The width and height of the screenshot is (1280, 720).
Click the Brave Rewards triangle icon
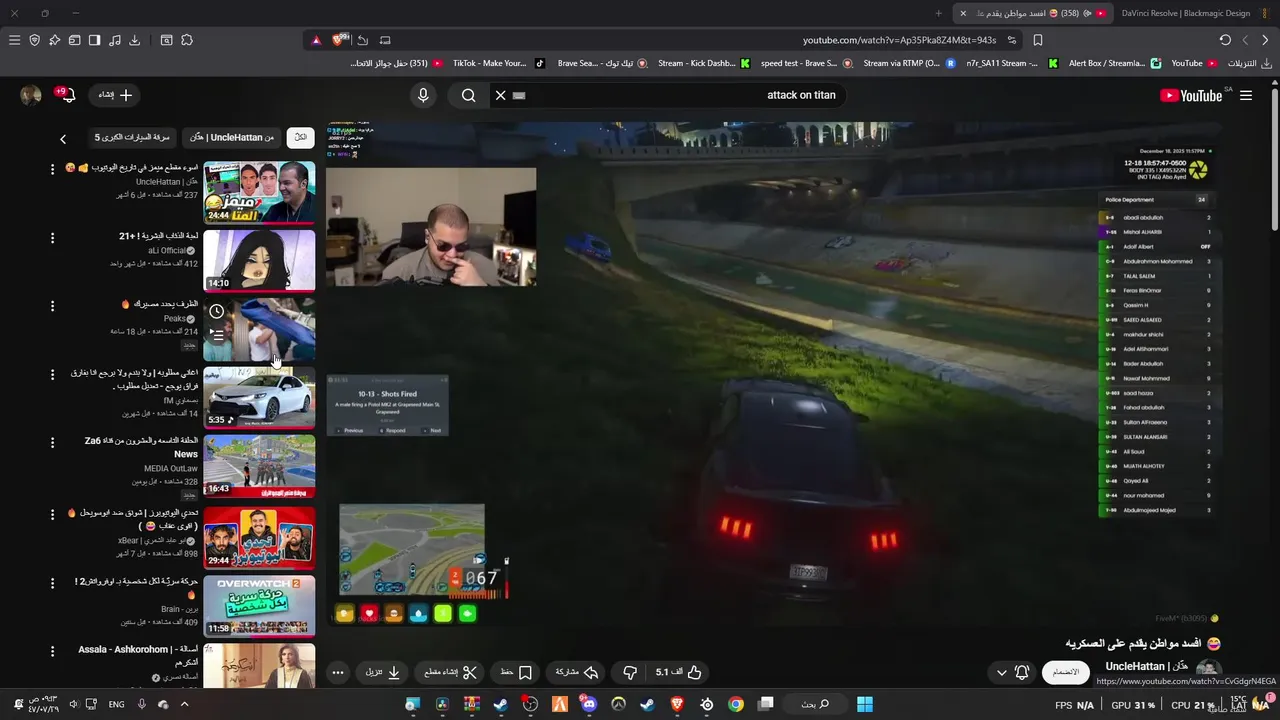point(316,40)
